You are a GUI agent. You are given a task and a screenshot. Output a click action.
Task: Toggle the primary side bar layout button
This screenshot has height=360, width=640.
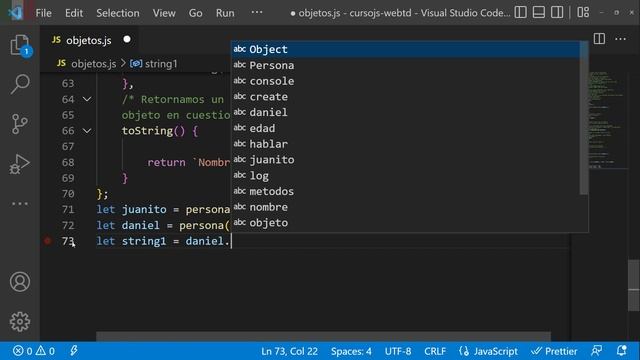pyautogui.click(x=520, y=13)
